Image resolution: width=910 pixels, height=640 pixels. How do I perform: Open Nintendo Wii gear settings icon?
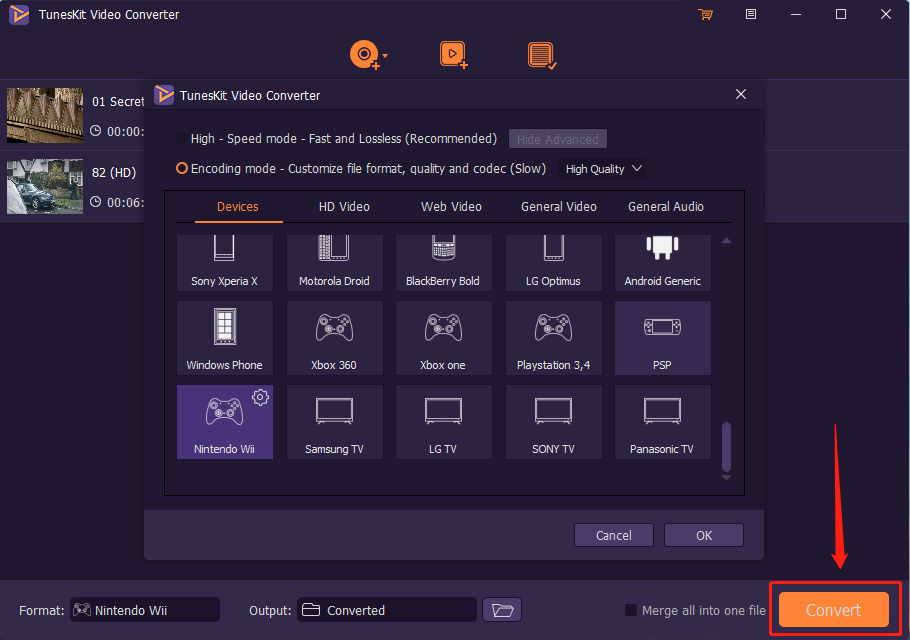261,397
